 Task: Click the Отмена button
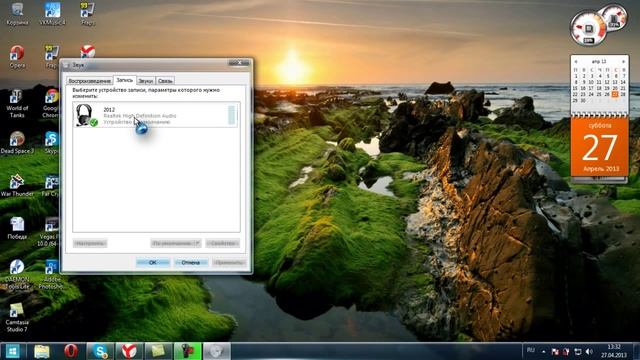pyautogui.click(x=191, y=262)
